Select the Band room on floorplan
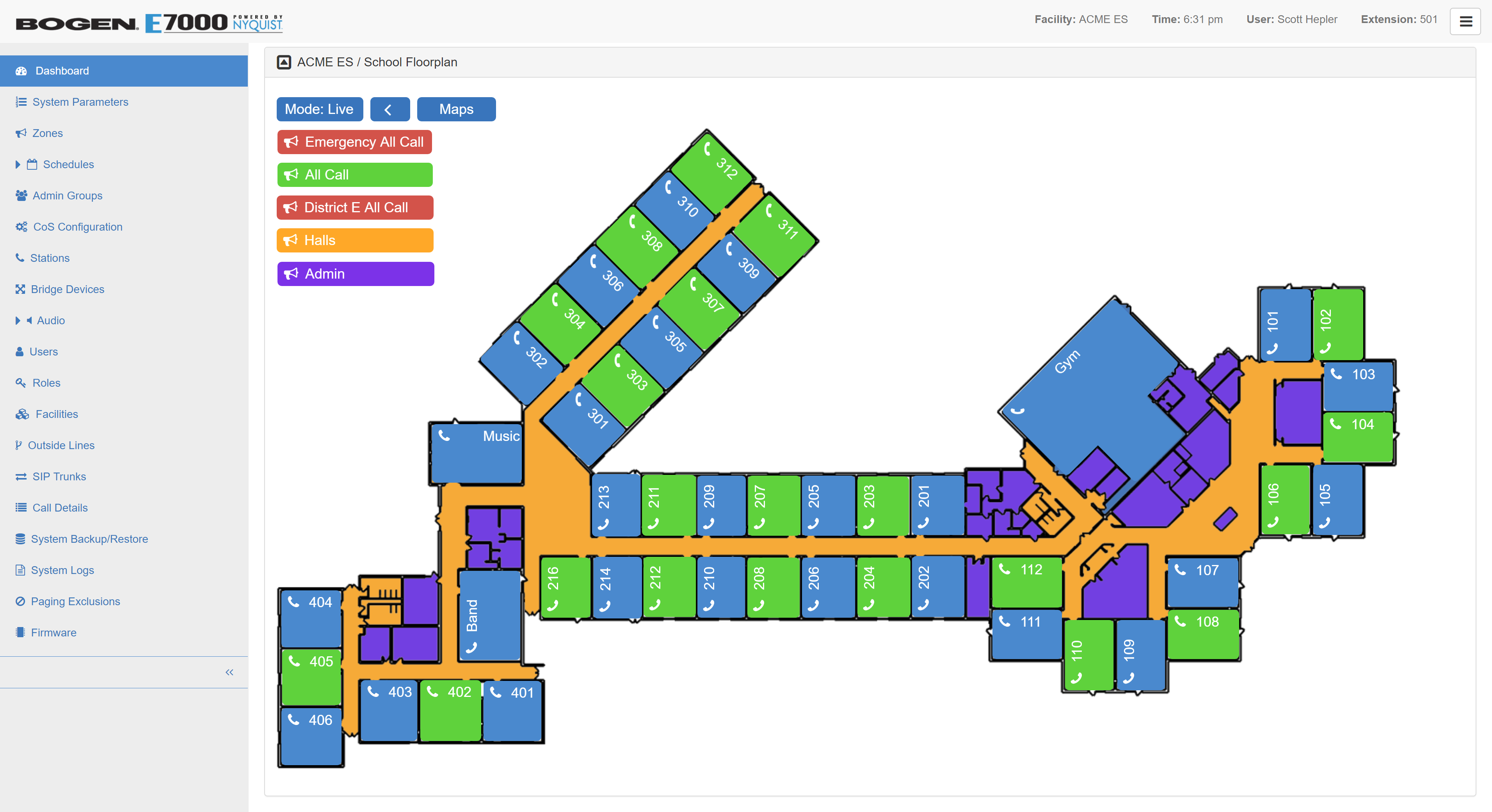 point(489,615)
